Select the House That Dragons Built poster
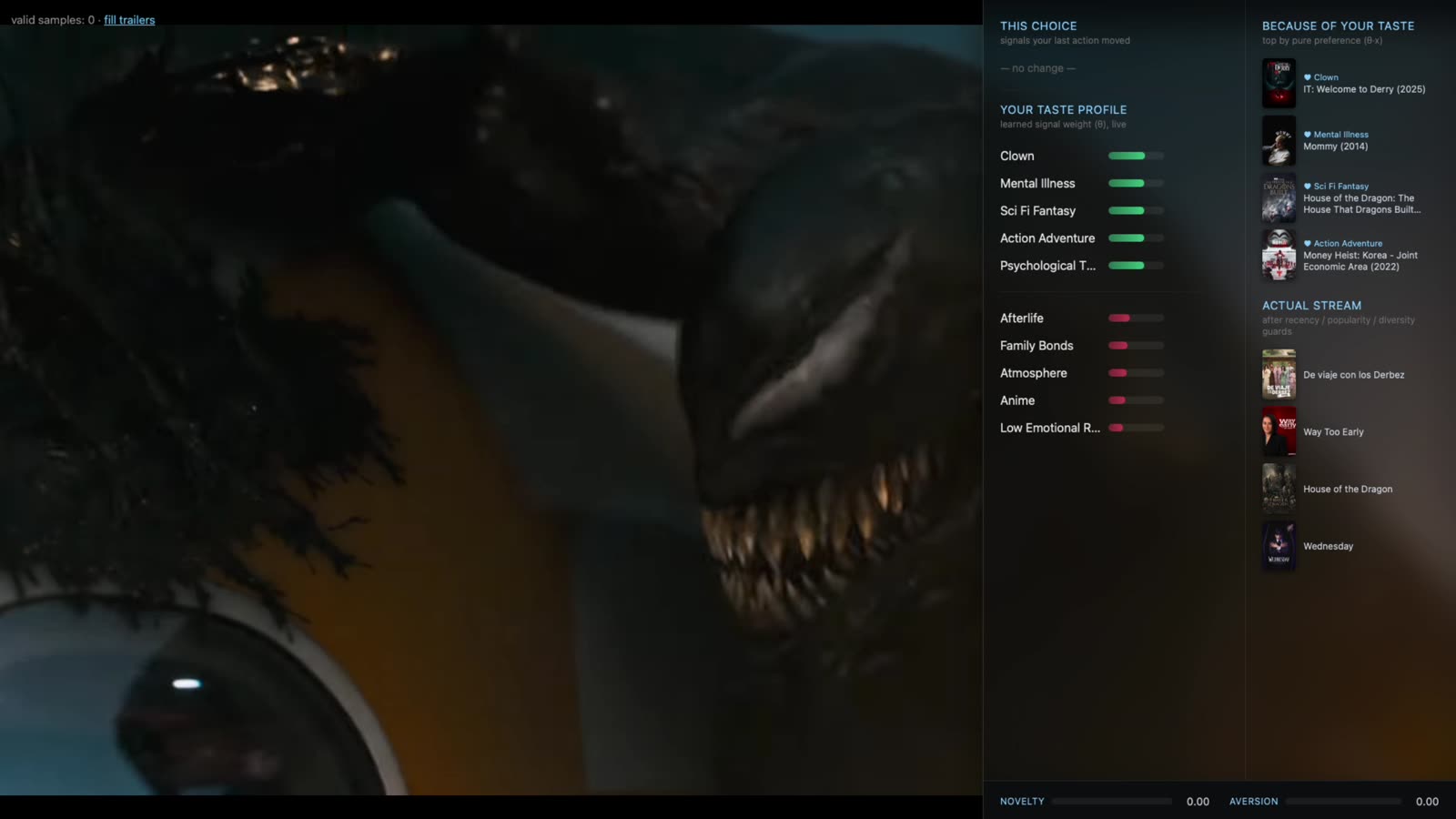Screen dimensions: 1456x819 (1279, 198)
